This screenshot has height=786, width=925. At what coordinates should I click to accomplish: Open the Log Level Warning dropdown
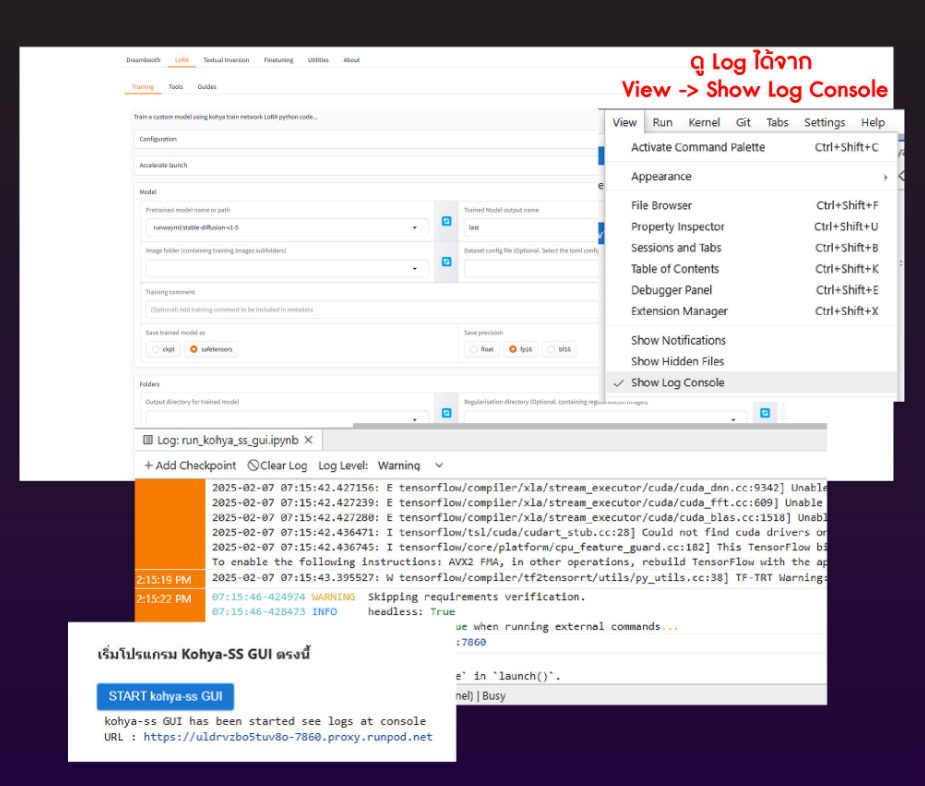pyautogui.click(x=438, y=466)
